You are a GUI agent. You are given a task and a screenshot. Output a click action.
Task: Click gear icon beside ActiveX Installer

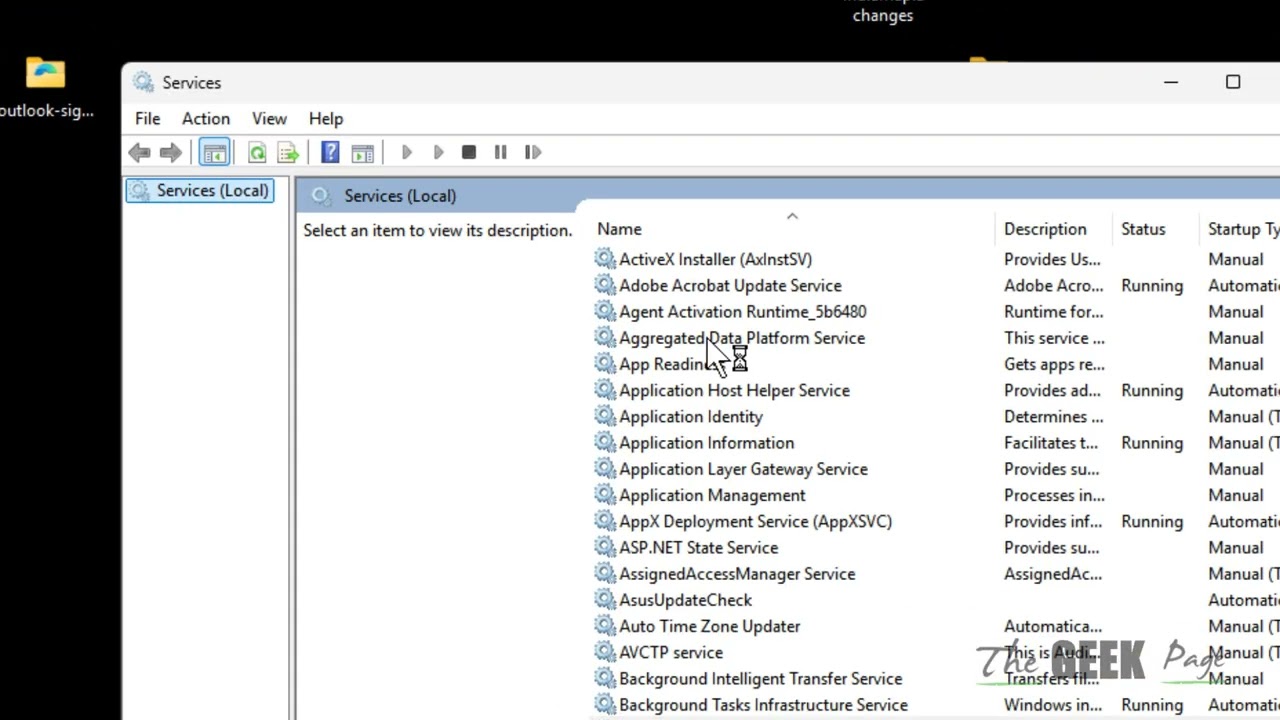(x=604, y=259)
